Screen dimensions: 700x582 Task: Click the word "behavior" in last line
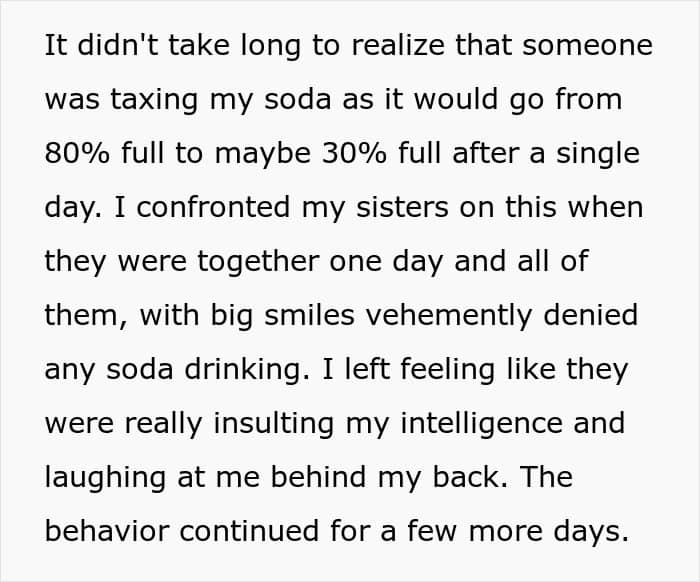[107, 531]
